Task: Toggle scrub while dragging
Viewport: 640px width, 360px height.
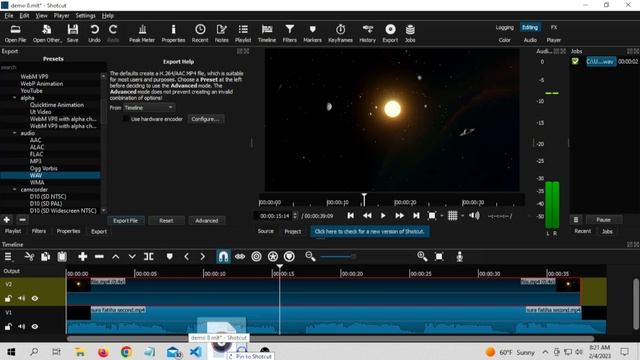Action: [240, 257]
